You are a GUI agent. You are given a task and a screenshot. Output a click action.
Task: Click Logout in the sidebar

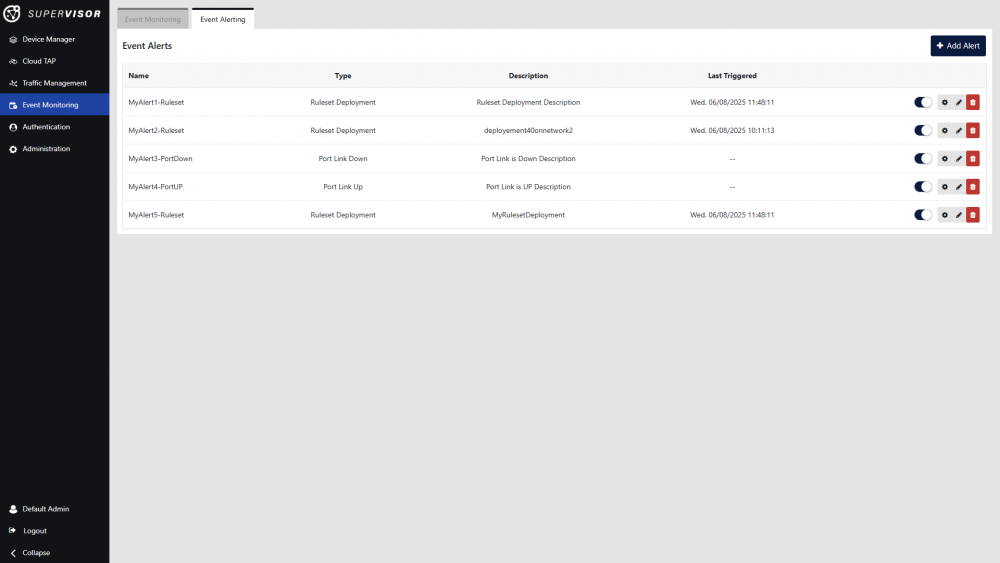35,530
